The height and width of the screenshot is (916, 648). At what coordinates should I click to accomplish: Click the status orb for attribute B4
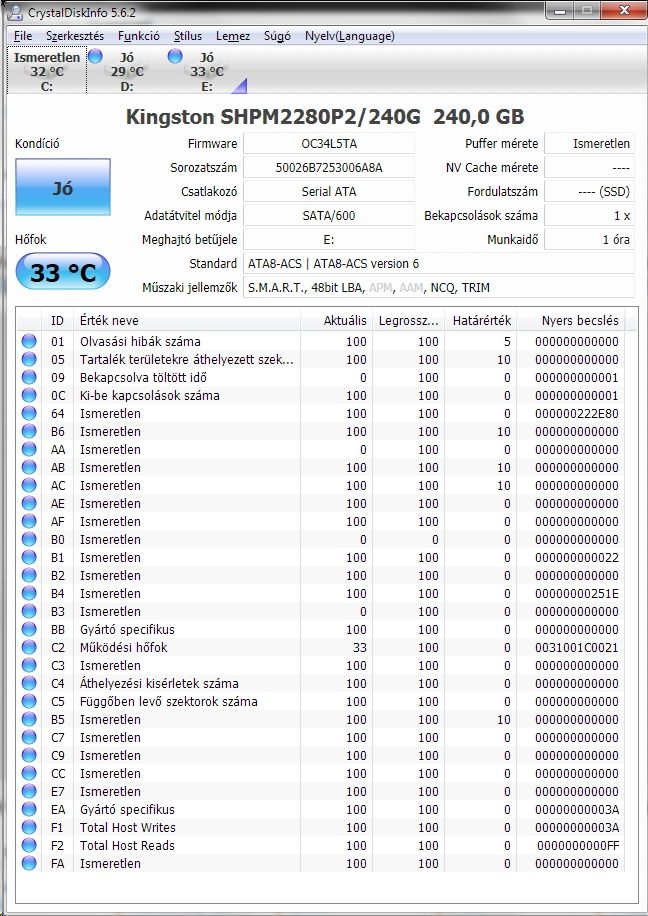tap(29, 593)
